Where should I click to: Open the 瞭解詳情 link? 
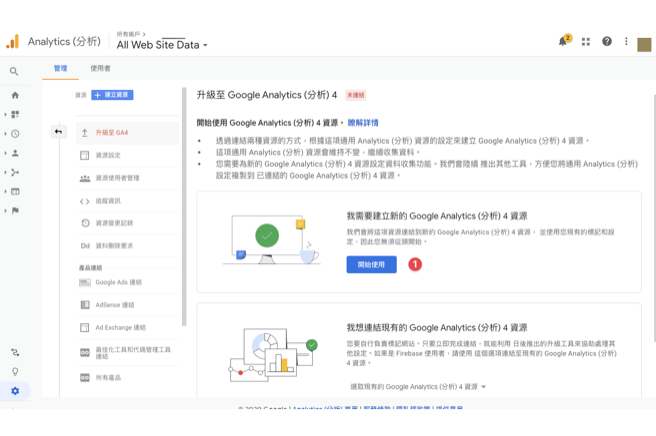pyautogui.click(x=363, y=123)
